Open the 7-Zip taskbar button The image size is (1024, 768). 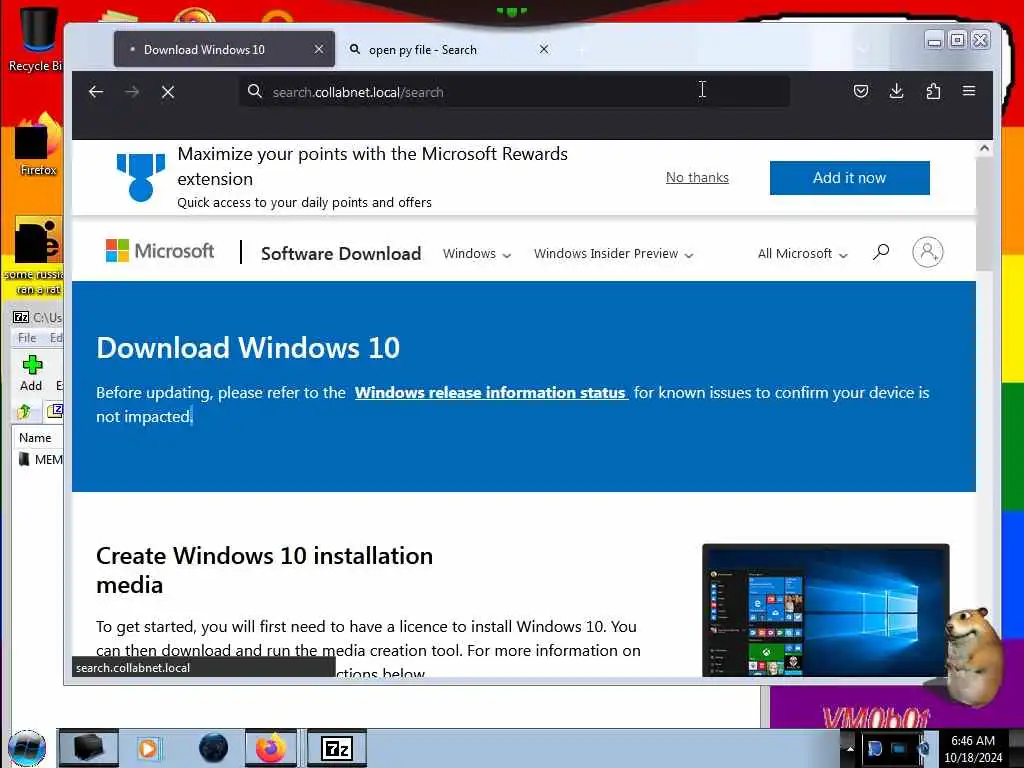(337, 748)
